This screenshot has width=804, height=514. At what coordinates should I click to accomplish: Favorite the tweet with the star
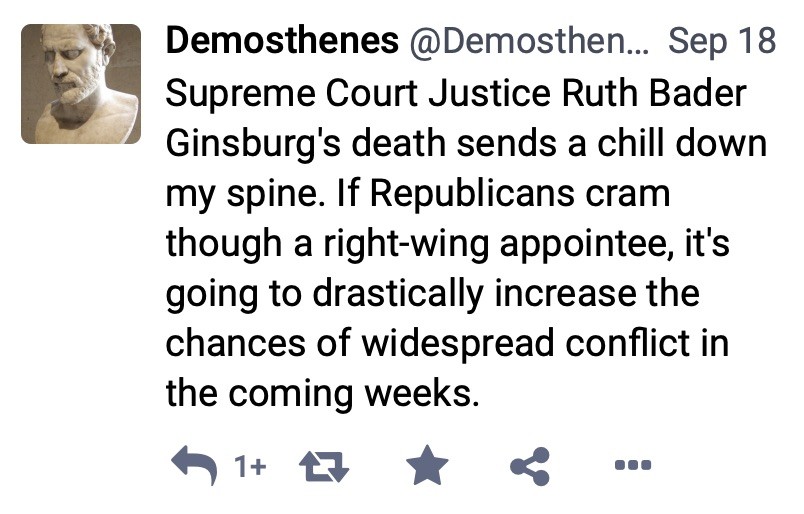(427, 465)
